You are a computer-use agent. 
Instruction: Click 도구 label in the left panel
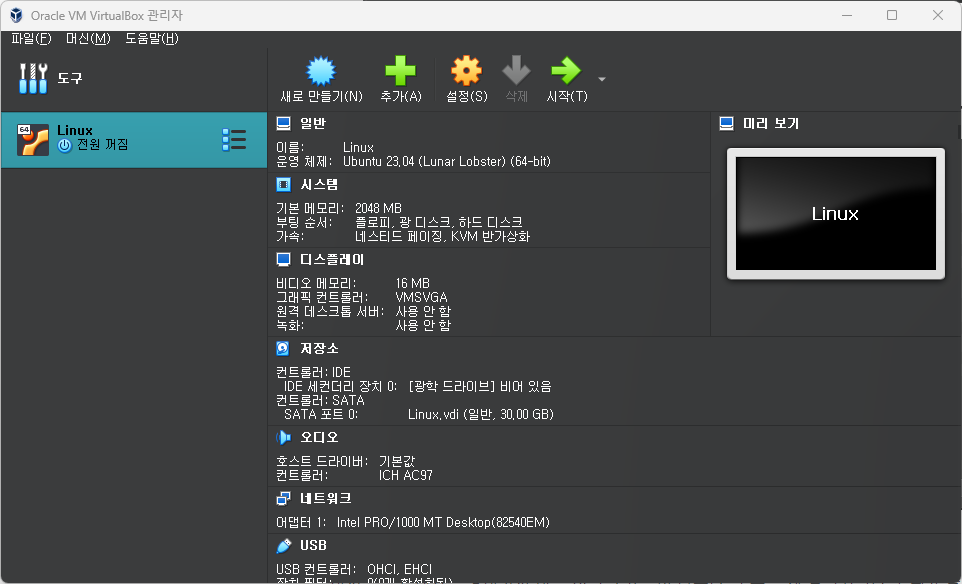coord(70,78)
